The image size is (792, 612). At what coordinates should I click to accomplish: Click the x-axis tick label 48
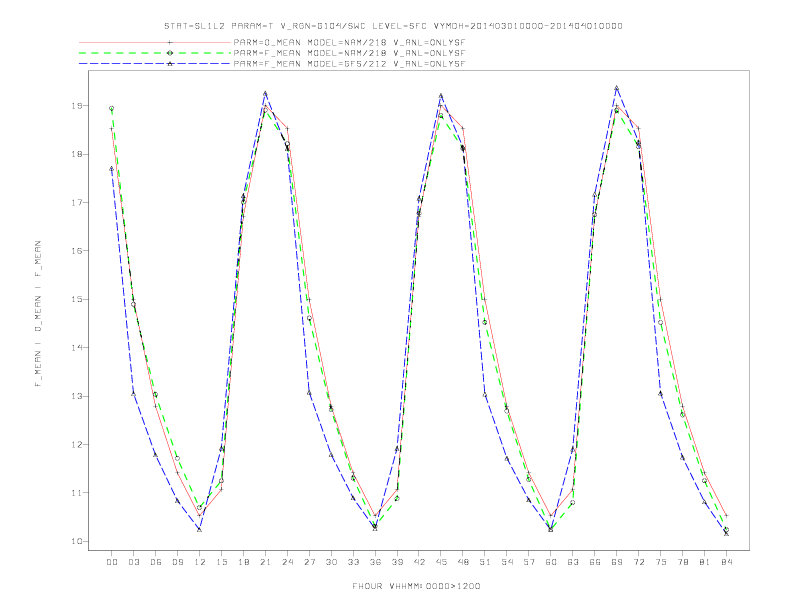[463, 562]
